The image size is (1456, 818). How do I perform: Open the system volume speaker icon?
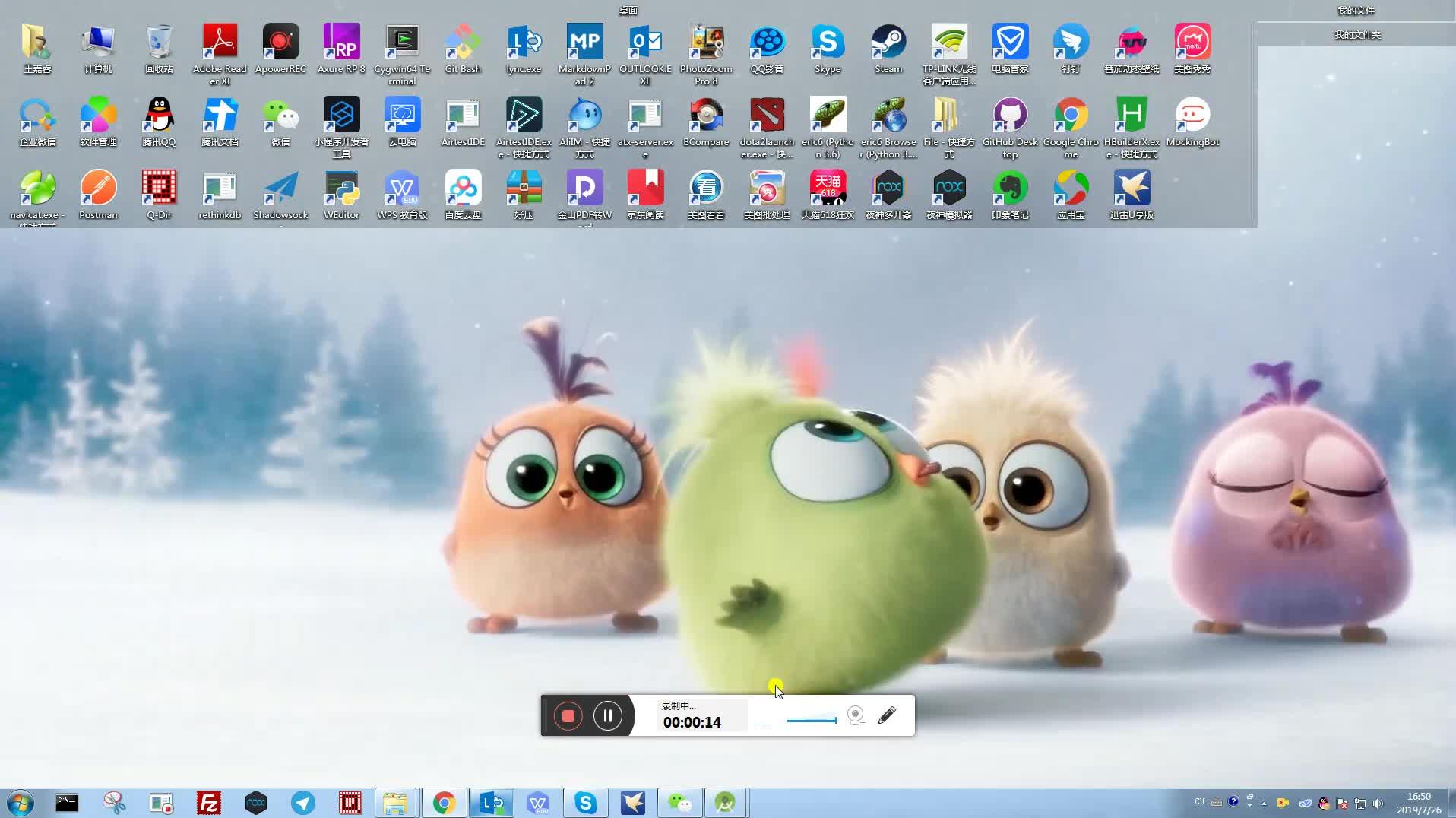(1378, 803)
